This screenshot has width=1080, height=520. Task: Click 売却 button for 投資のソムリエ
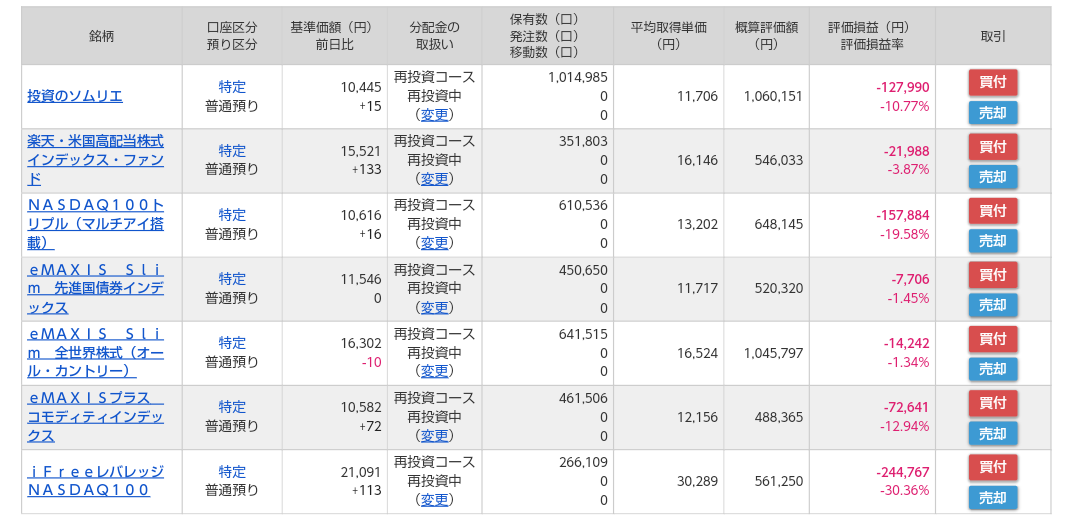pos(993,113)
